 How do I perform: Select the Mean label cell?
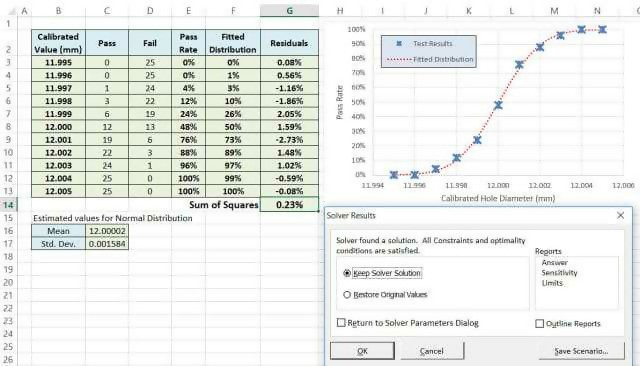pyautogui.click(x=58, y=231)
